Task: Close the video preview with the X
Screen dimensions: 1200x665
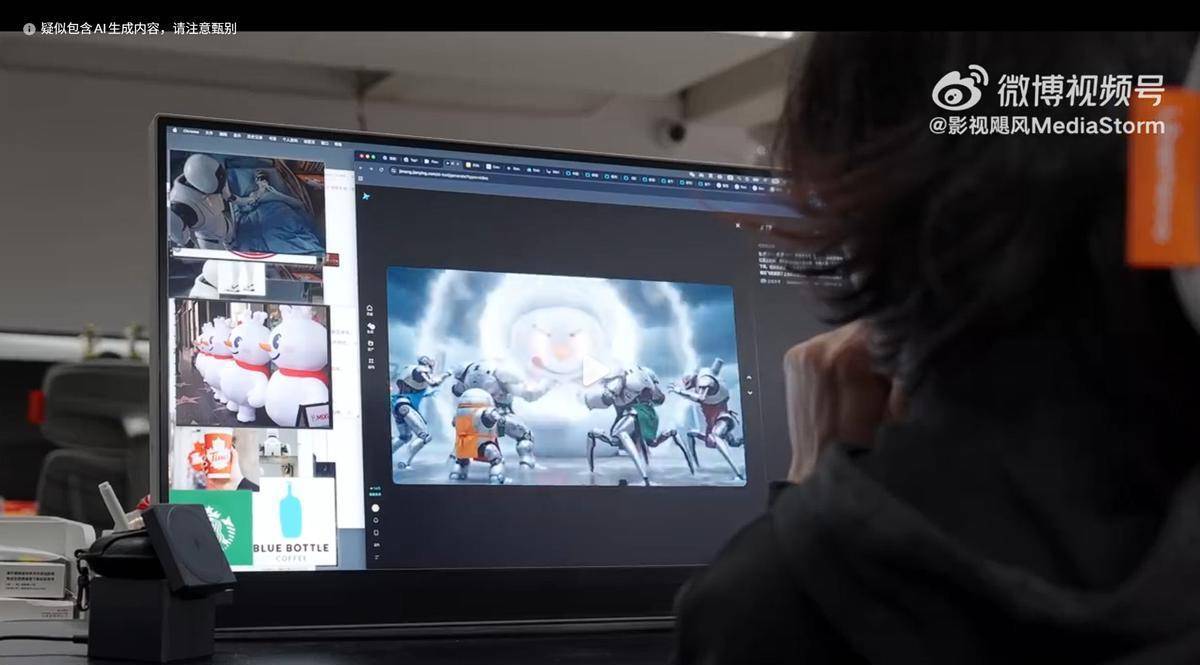Action: point(739,225)
